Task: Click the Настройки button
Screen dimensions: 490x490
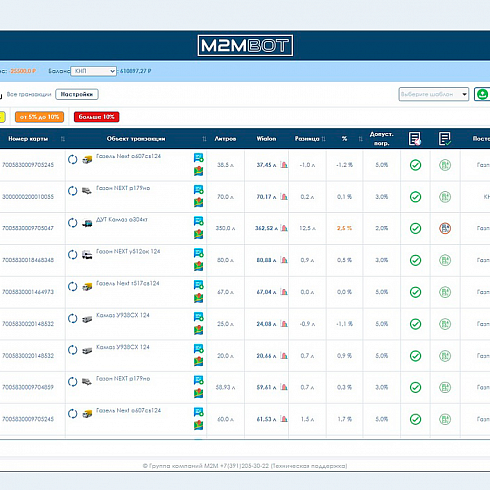Action: click(77, 94)
